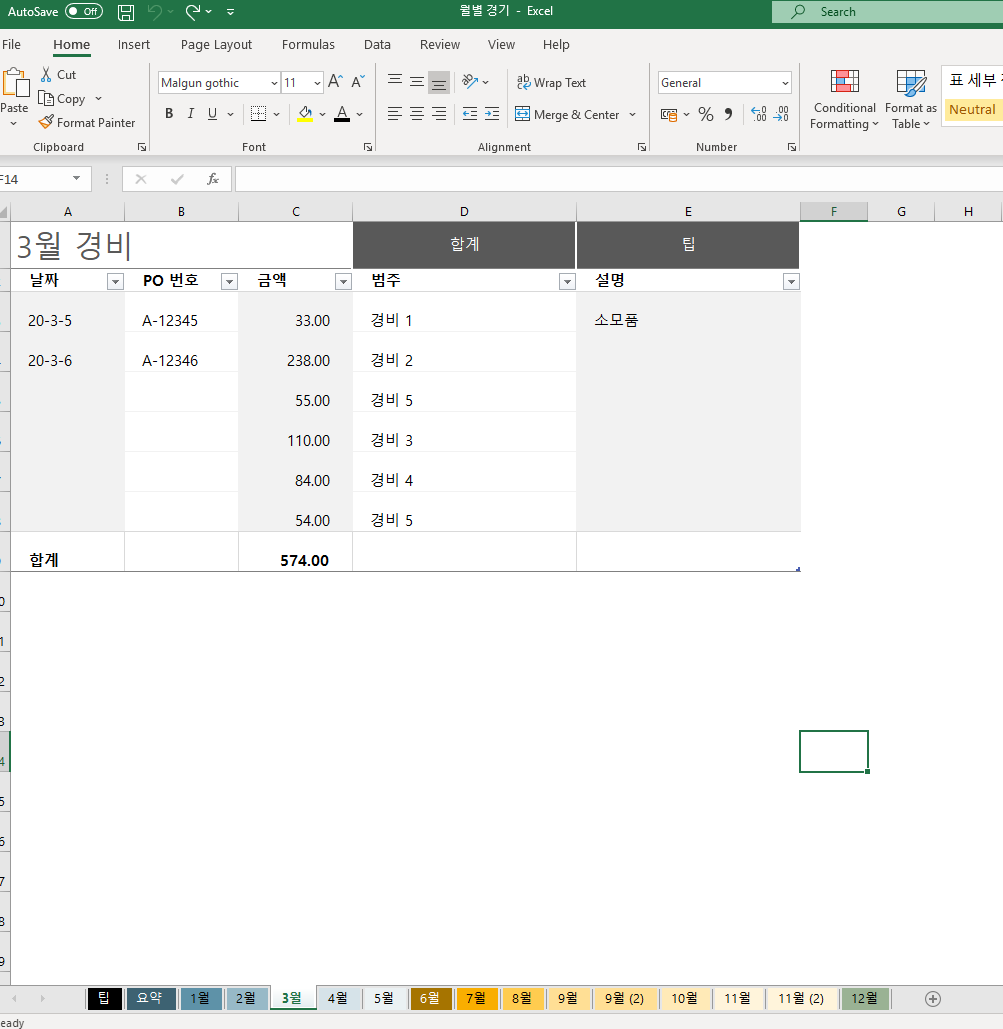Apply the Borders icon
Viewport: 1003px width, 1029px height.
point(259,114)
